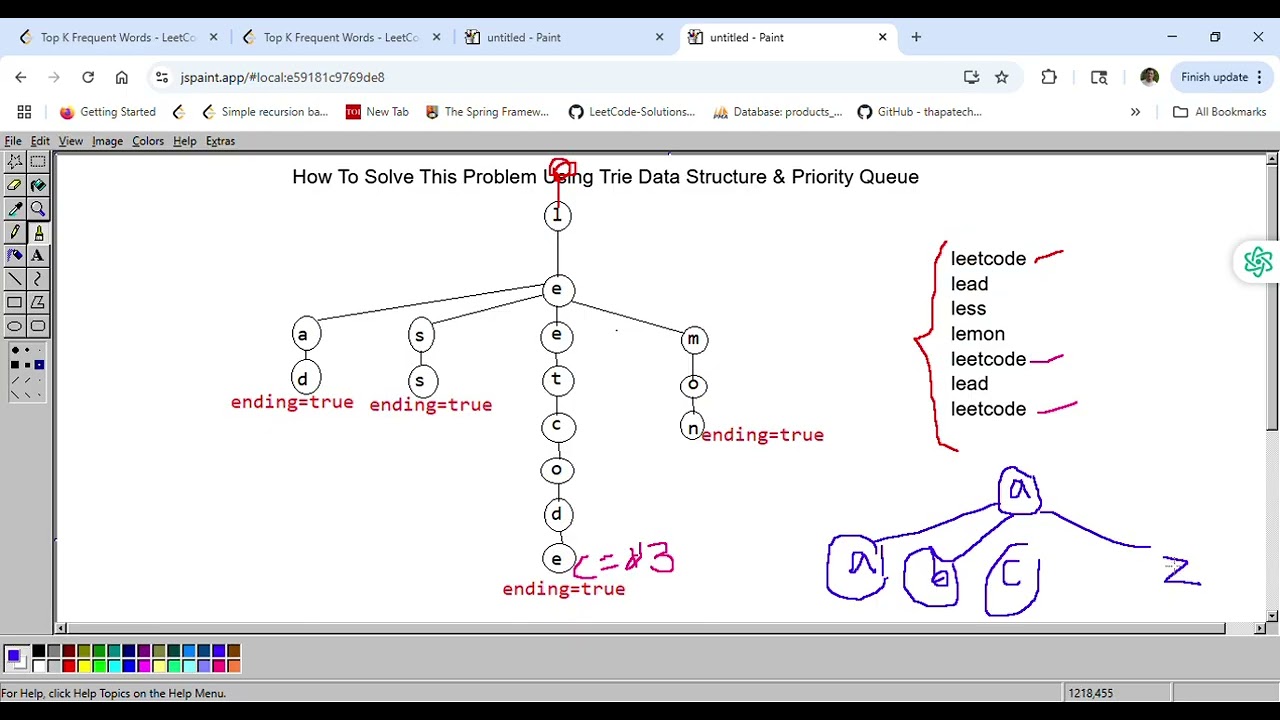The image size is (1280, 720).
Task: Activate the Pick Color eyedropper tool
Action: (15, 208)
